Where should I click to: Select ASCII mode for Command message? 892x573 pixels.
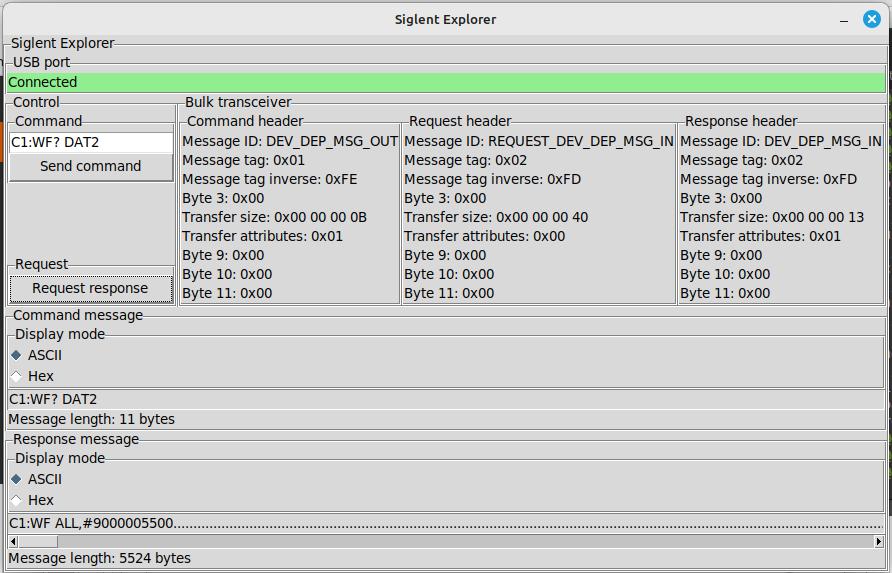pyautogui.click(x=16, y=354)
